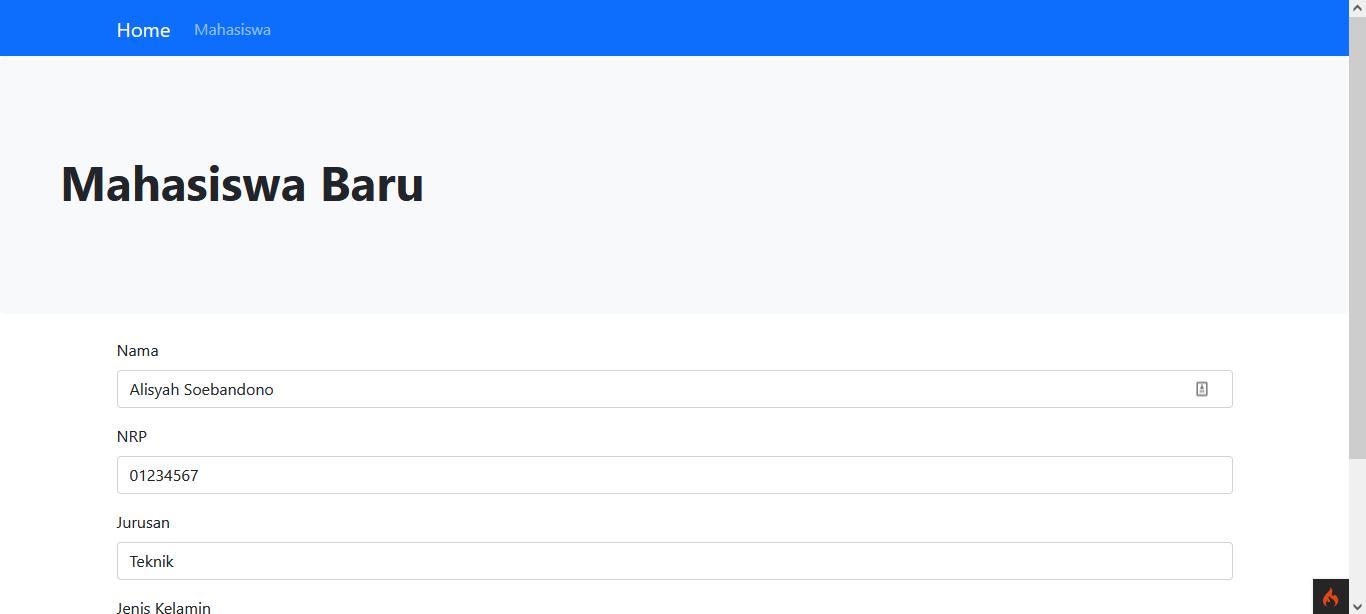
Task: Click the autofill contact icon in Nama field
Action: [1202, 389]
